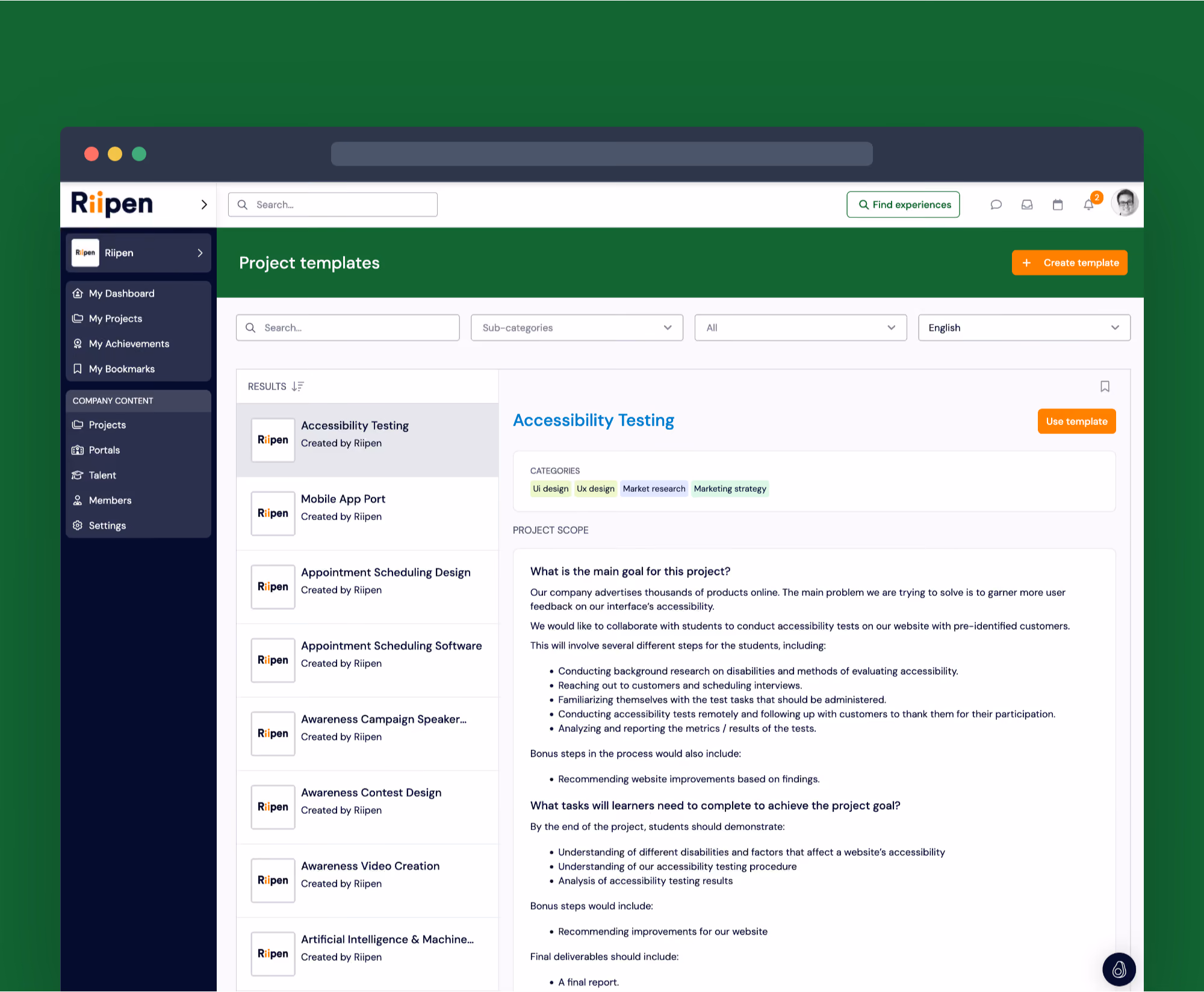The height and width of the screenshot is (992, 1204).
Task: Open company Projects section
Action: click(x=138, y=425)
